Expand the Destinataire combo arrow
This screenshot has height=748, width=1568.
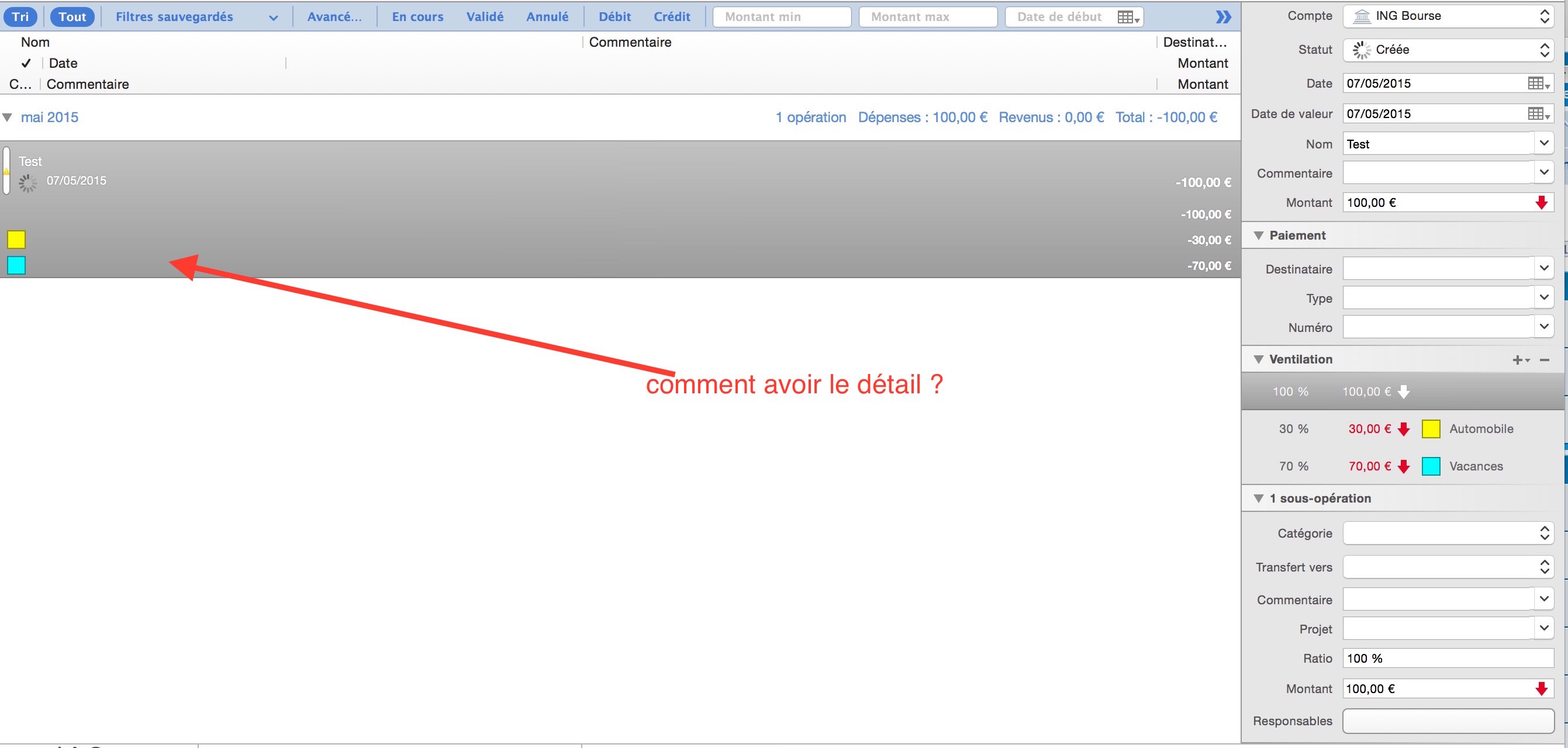click(1543, 268)
